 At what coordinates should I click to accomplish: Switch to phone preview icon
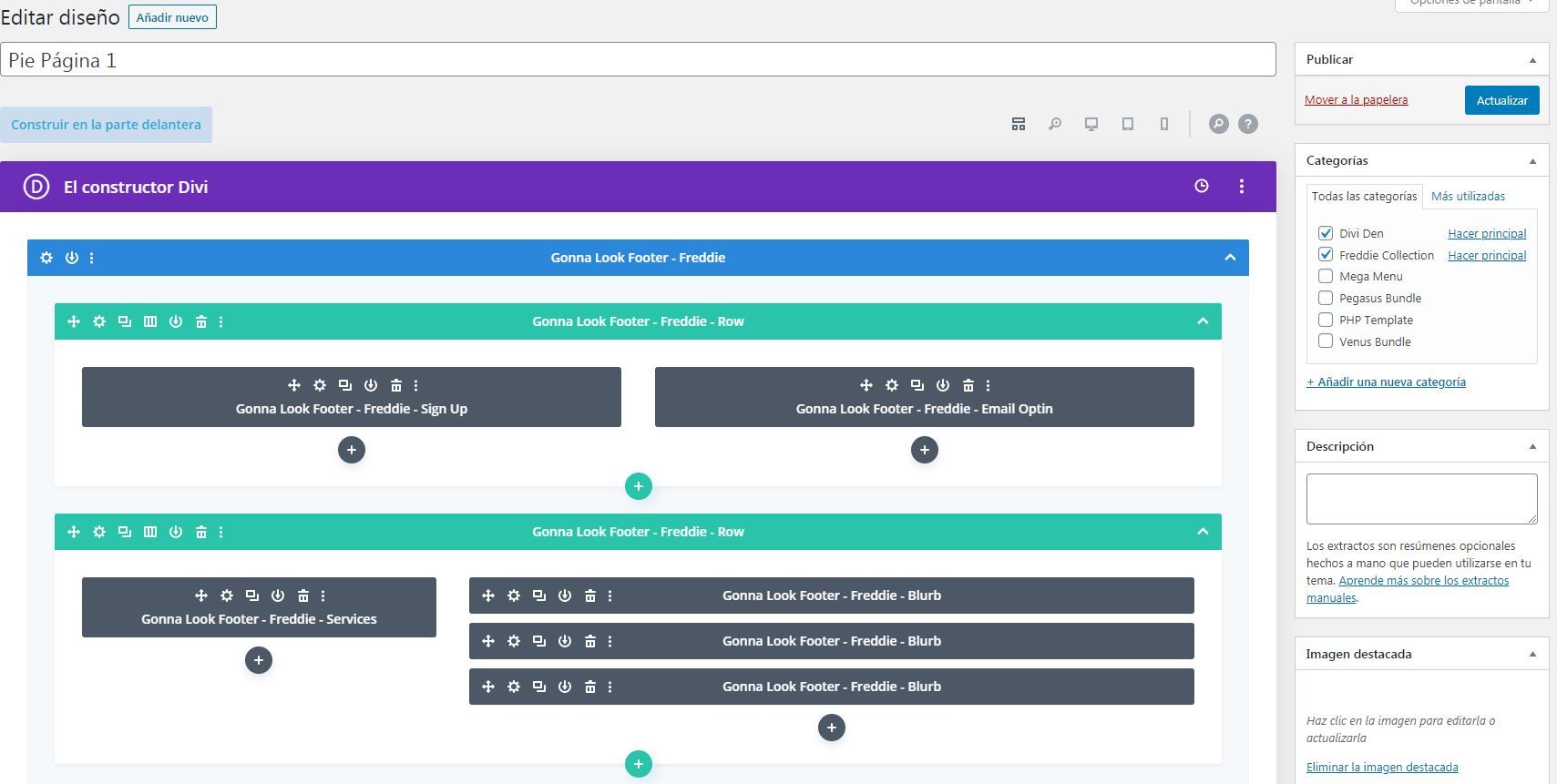(1164, 124)
